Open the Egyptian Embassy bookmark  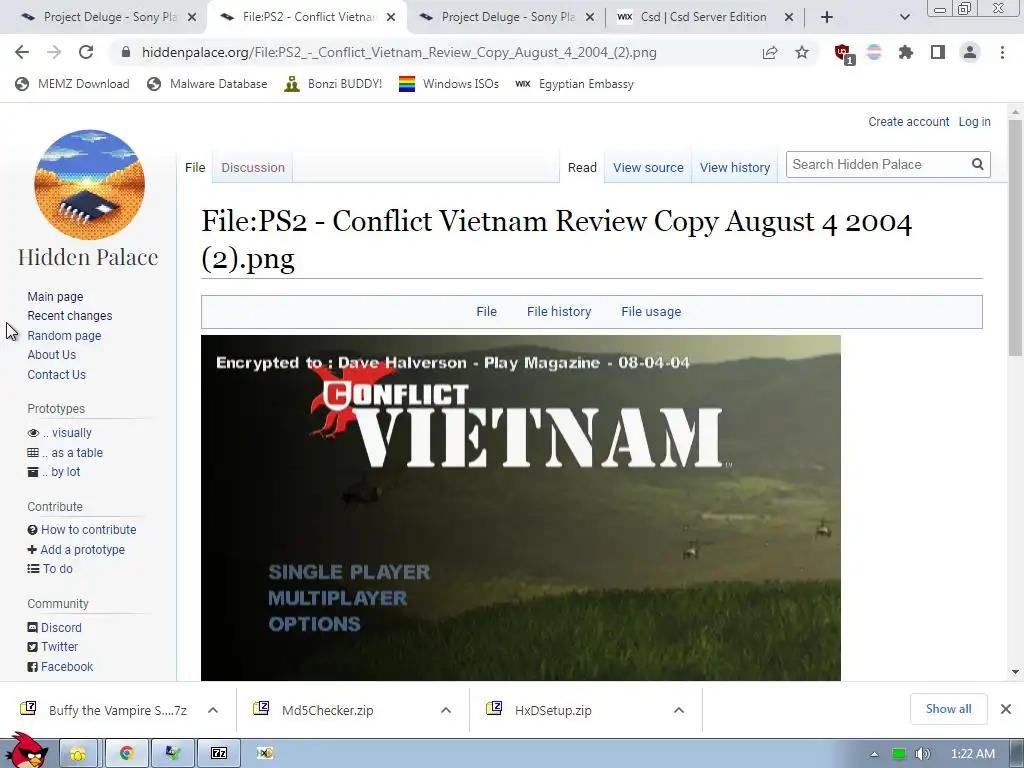[574, 84]
